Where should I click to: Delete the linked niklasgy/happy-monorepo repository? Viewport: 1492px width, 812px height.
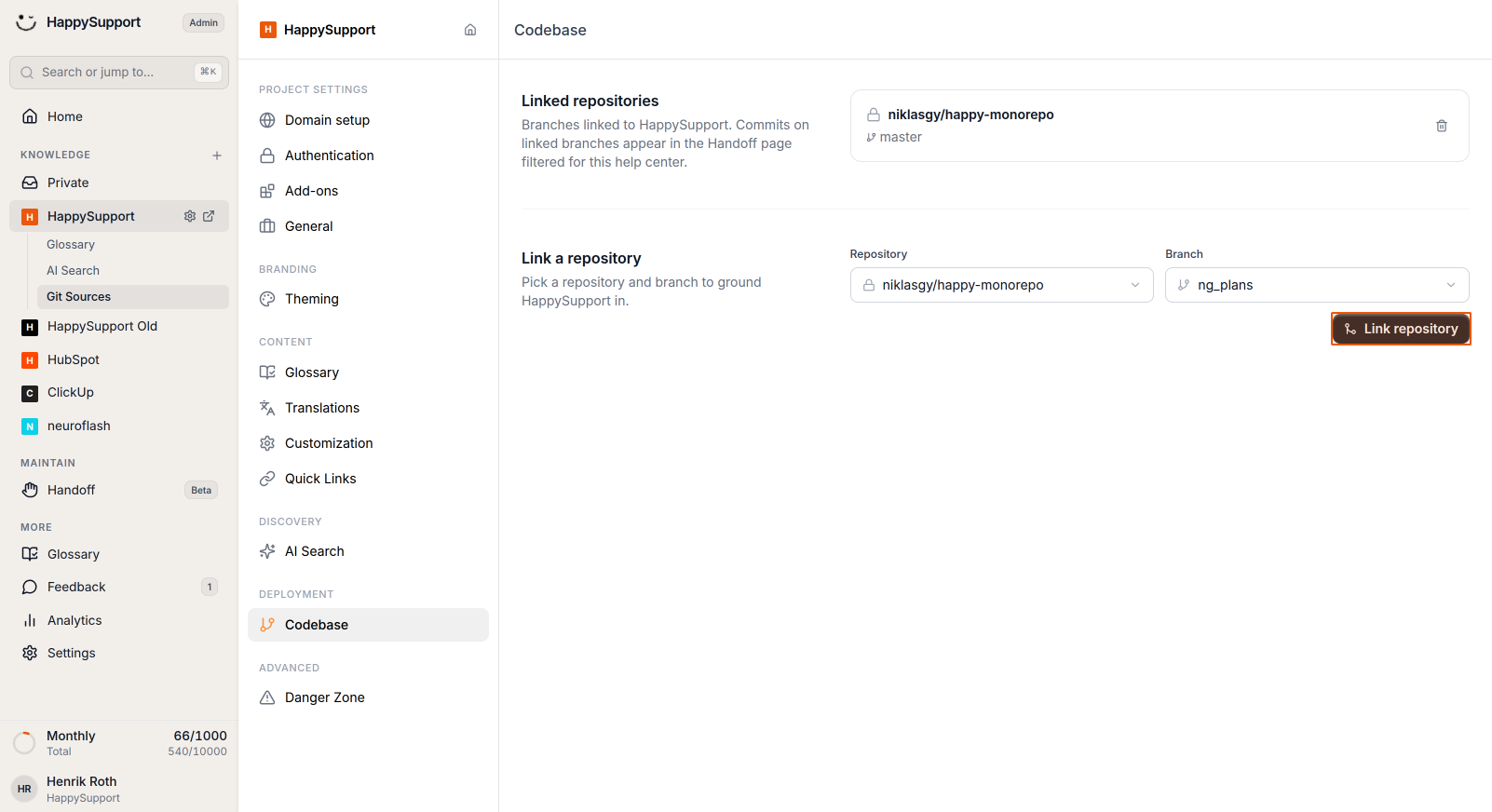point(1442,126)
